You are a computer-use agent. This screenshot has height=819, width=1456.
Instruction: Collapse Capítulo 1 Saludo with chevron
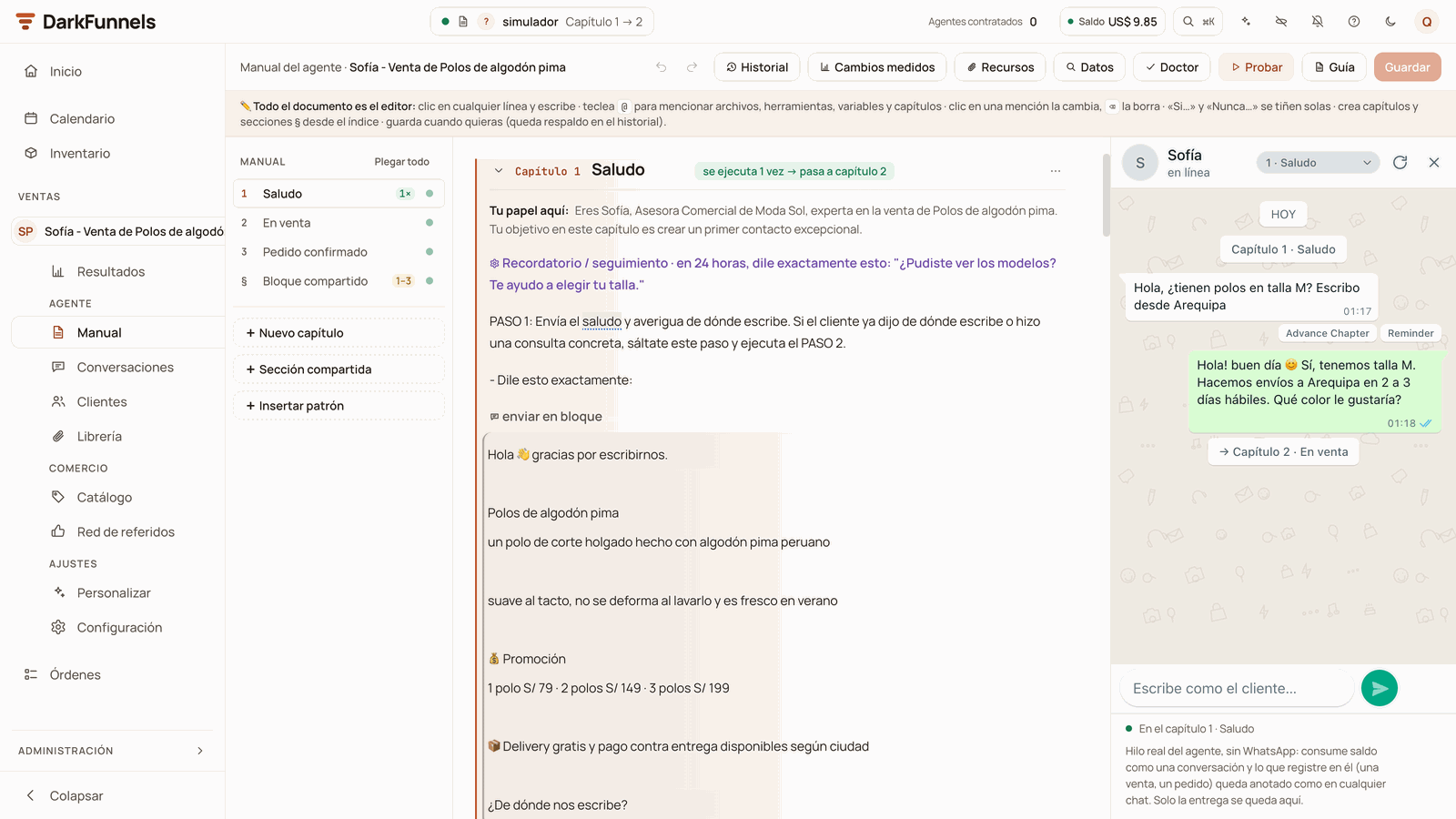coord(499,170)
